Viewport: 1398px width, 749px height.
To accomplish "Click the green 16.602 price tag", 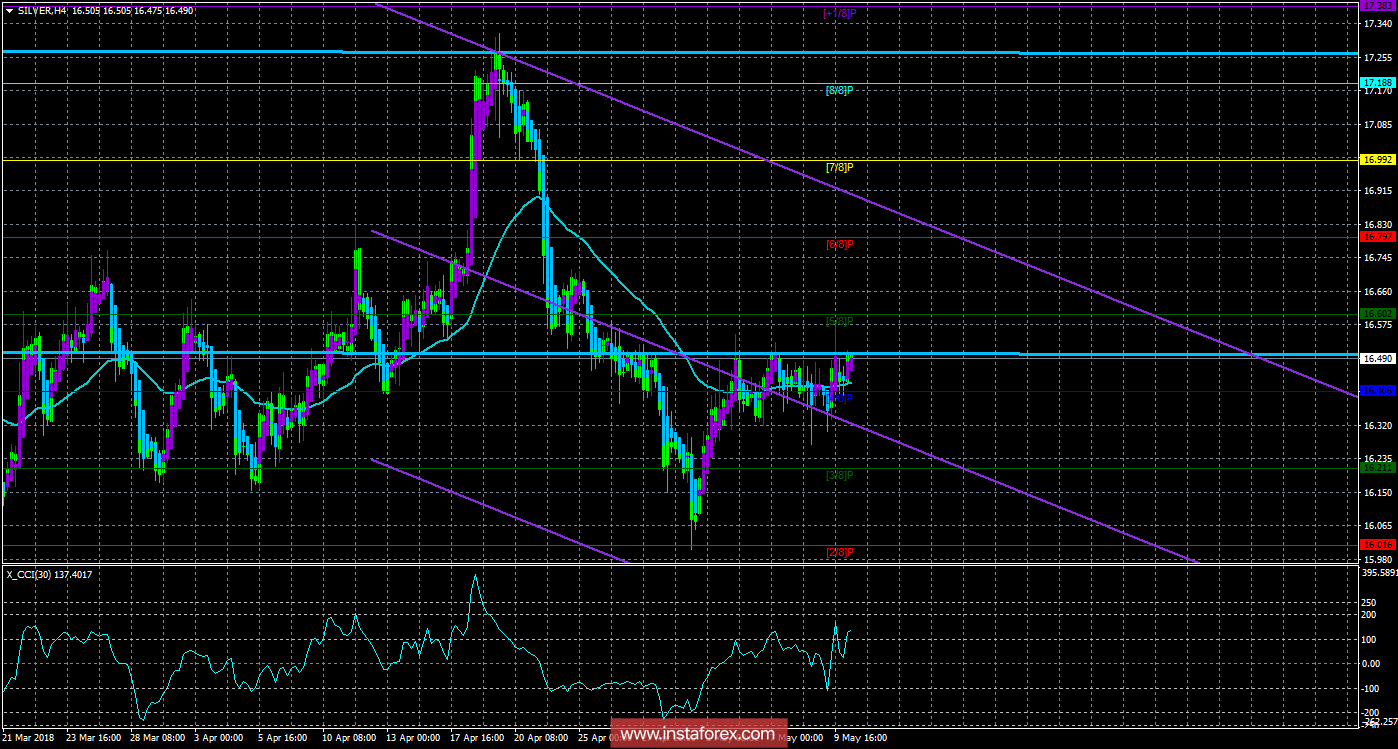I will point(1377,314).
